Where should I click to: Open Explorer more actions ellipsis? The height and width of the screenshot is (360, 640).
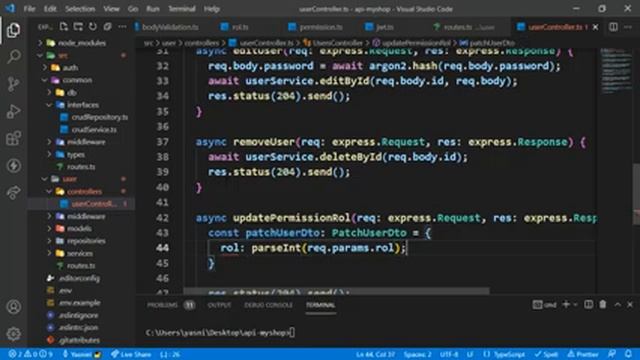(122, 27)
